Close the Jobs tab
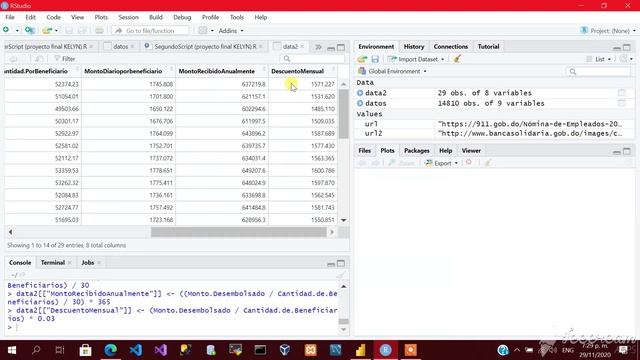640x360 pixels. pyautogui.click(x=99, y=262)
